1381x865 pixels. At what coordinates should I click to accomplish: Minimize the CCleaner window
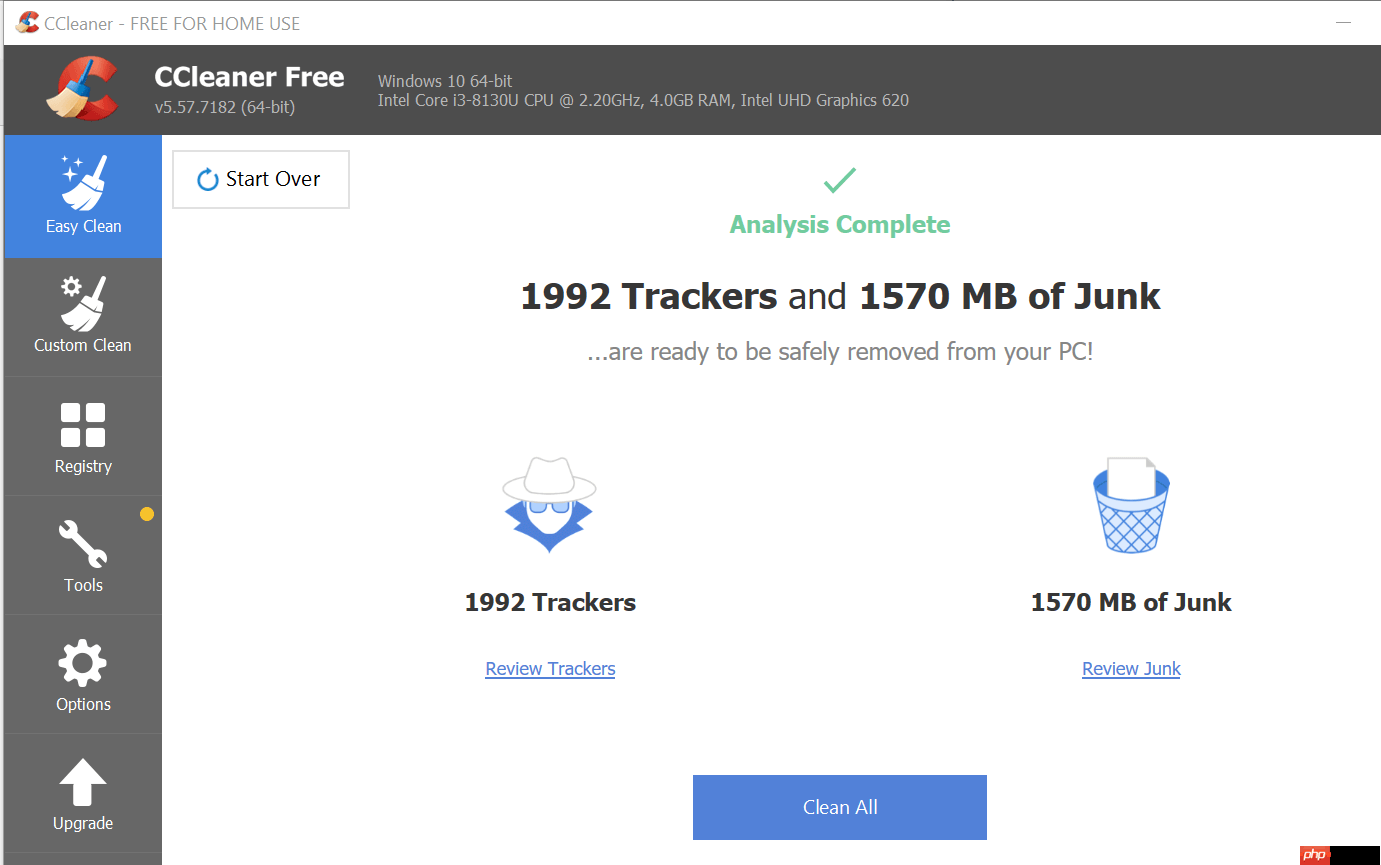1343,22
